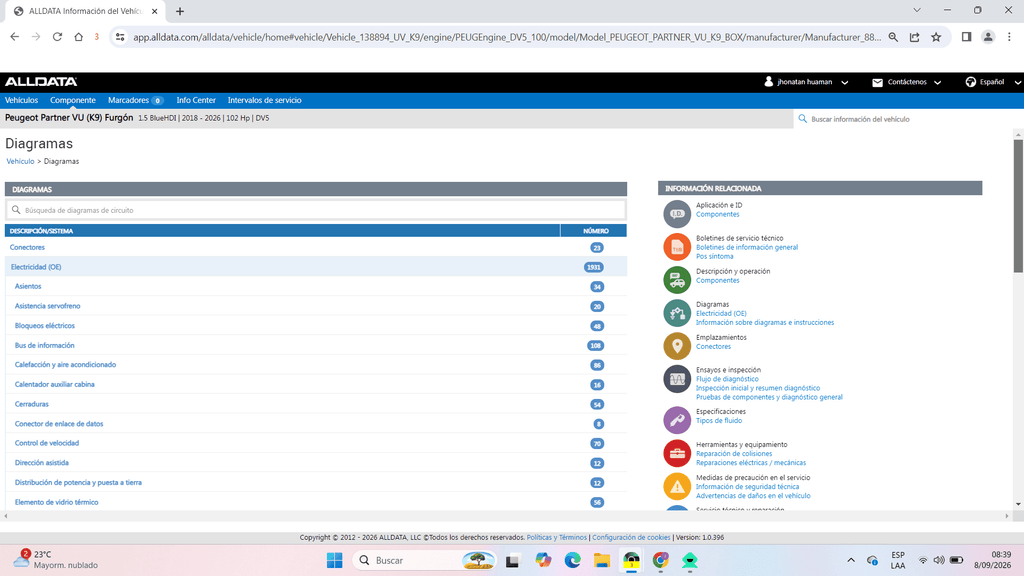The width and height of the screenshot is (1024, 576).
Task: Follow the Flujo de diagnóstico link
Action: point(727,379)
